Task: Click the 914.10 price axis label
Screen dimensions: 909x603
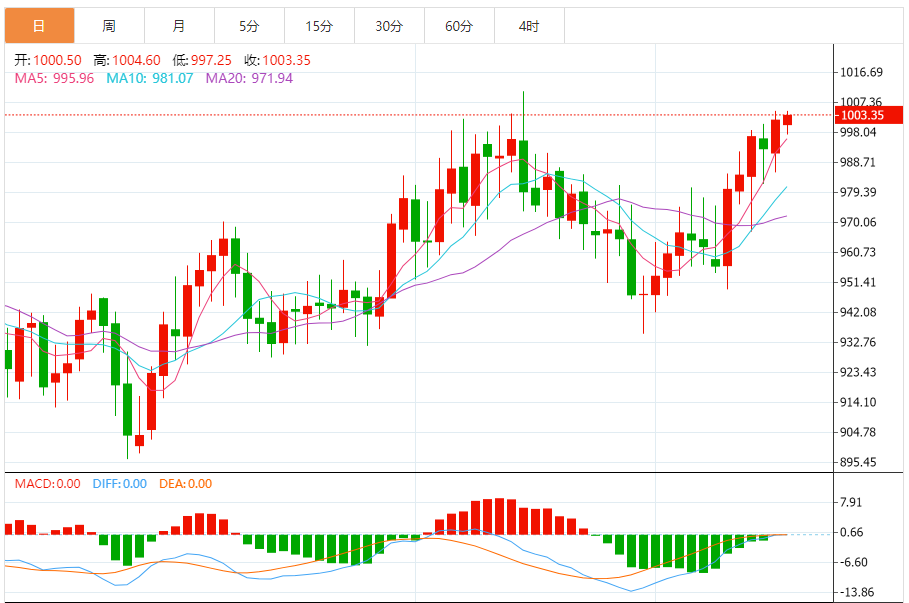Action: pos(858,402)
